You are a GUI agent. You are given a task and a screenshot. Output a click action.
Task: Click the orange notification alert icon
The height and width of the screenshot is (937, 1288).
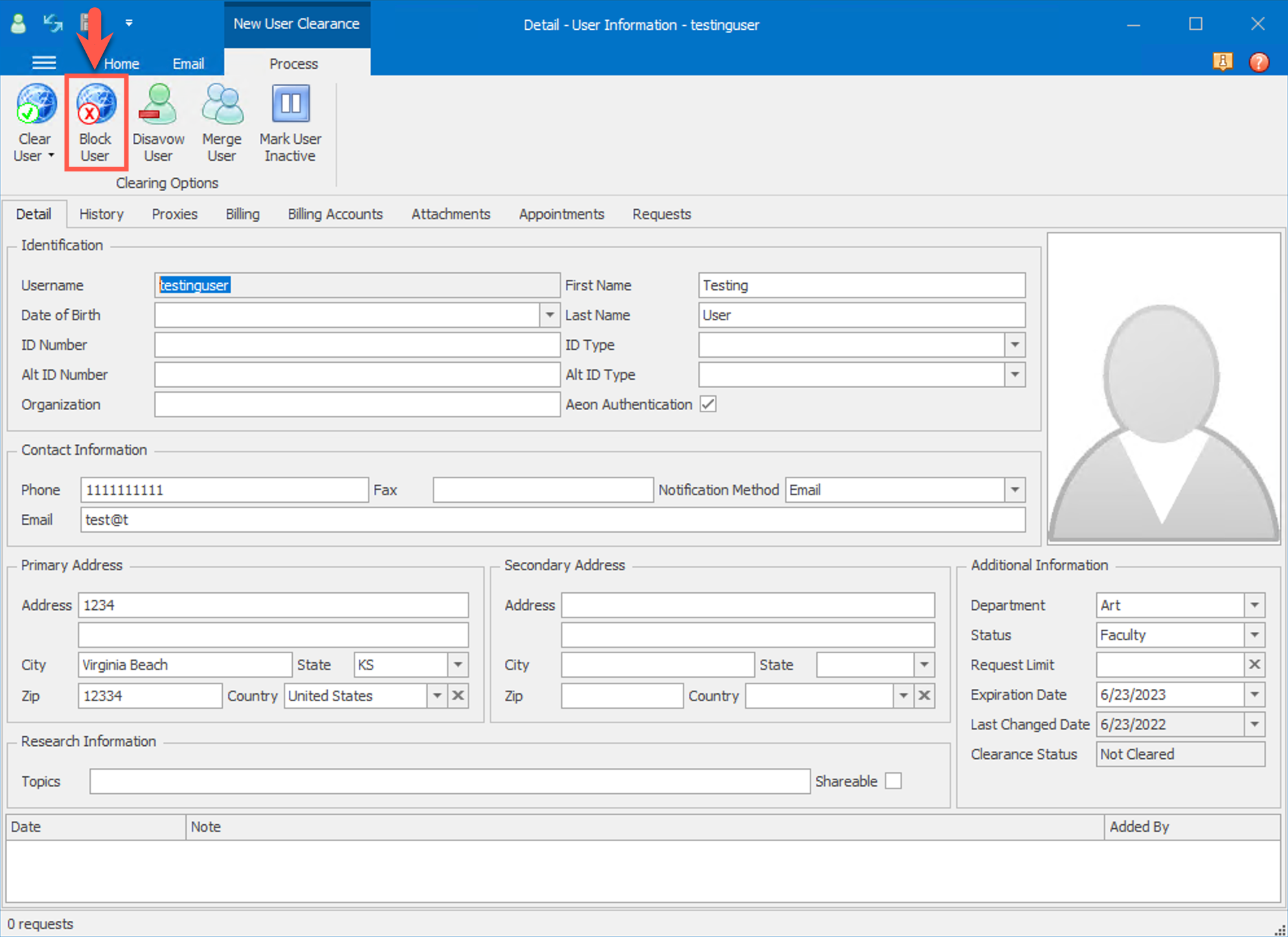(x=1222, y=62)
